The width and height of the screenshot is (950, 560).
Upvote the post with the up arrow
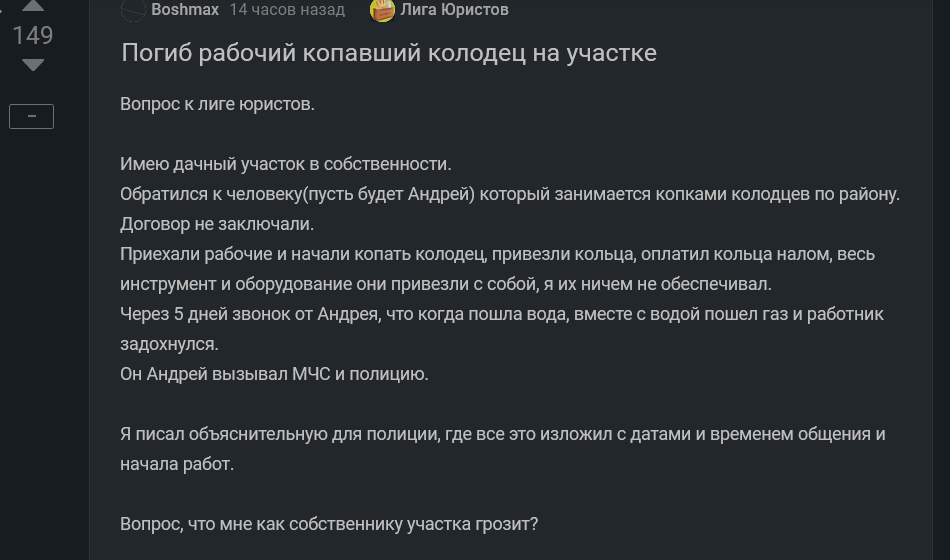pyautogui.click(x=33, y=6)
